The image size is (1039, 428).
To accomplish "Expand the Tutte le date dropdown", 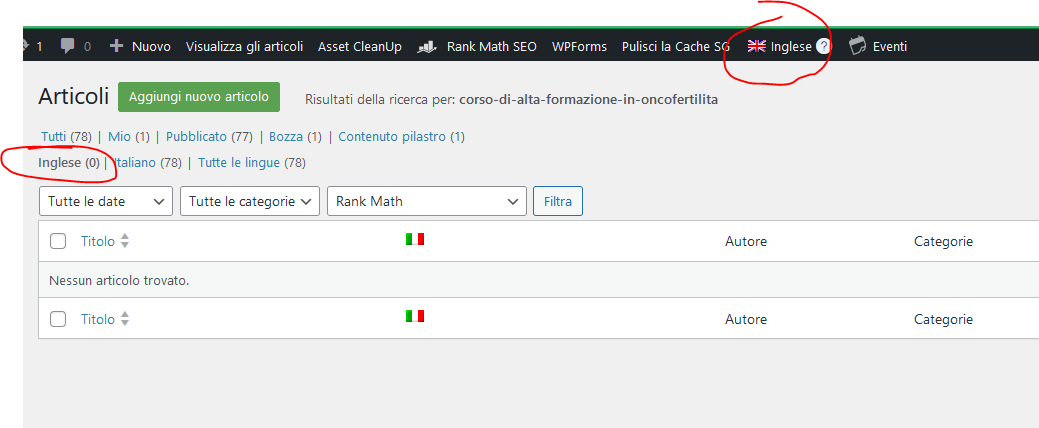I will coord(106,201).
